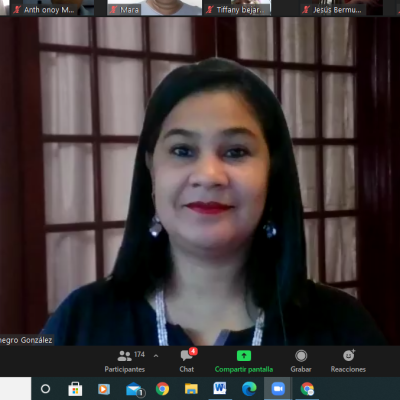Click the Compartir pantalla label

(244, 369)
